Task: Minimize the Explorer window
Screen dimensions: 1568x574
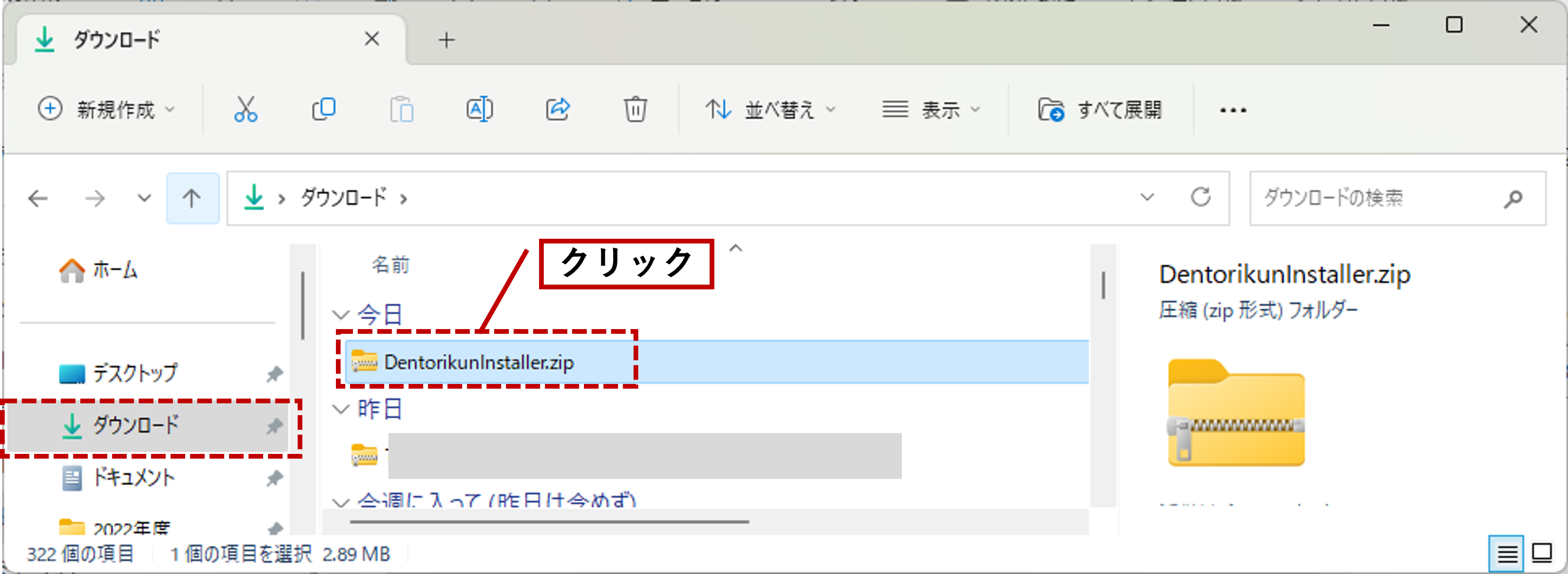Action: [1380, 25]
